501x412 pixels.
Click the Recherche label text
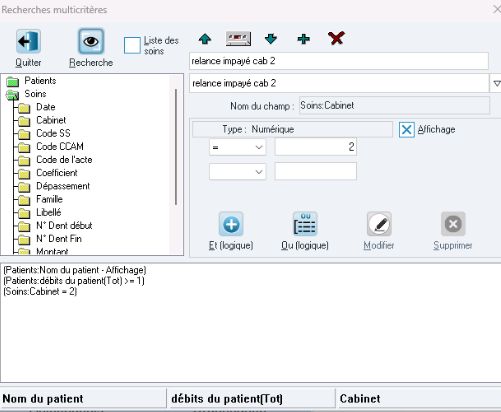click(x=91, y=63)
